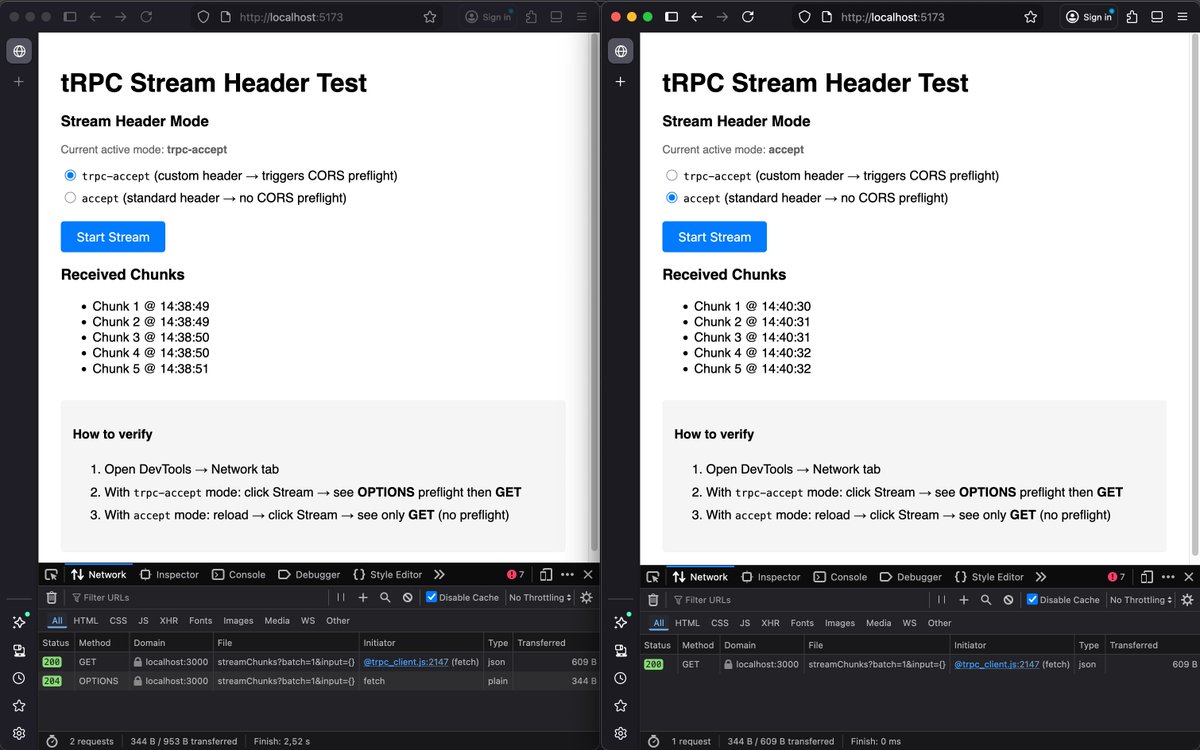This screenshot has height=750, width=1200.
Task: Select accept radio in left window
Action: click(70, 198)
